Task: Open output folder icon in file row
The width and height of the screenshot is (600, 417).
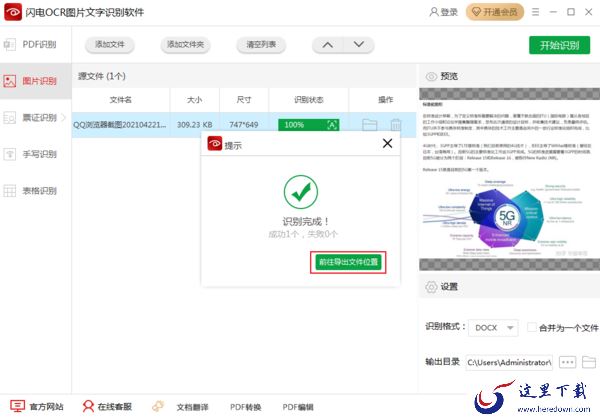Action: 370,125
